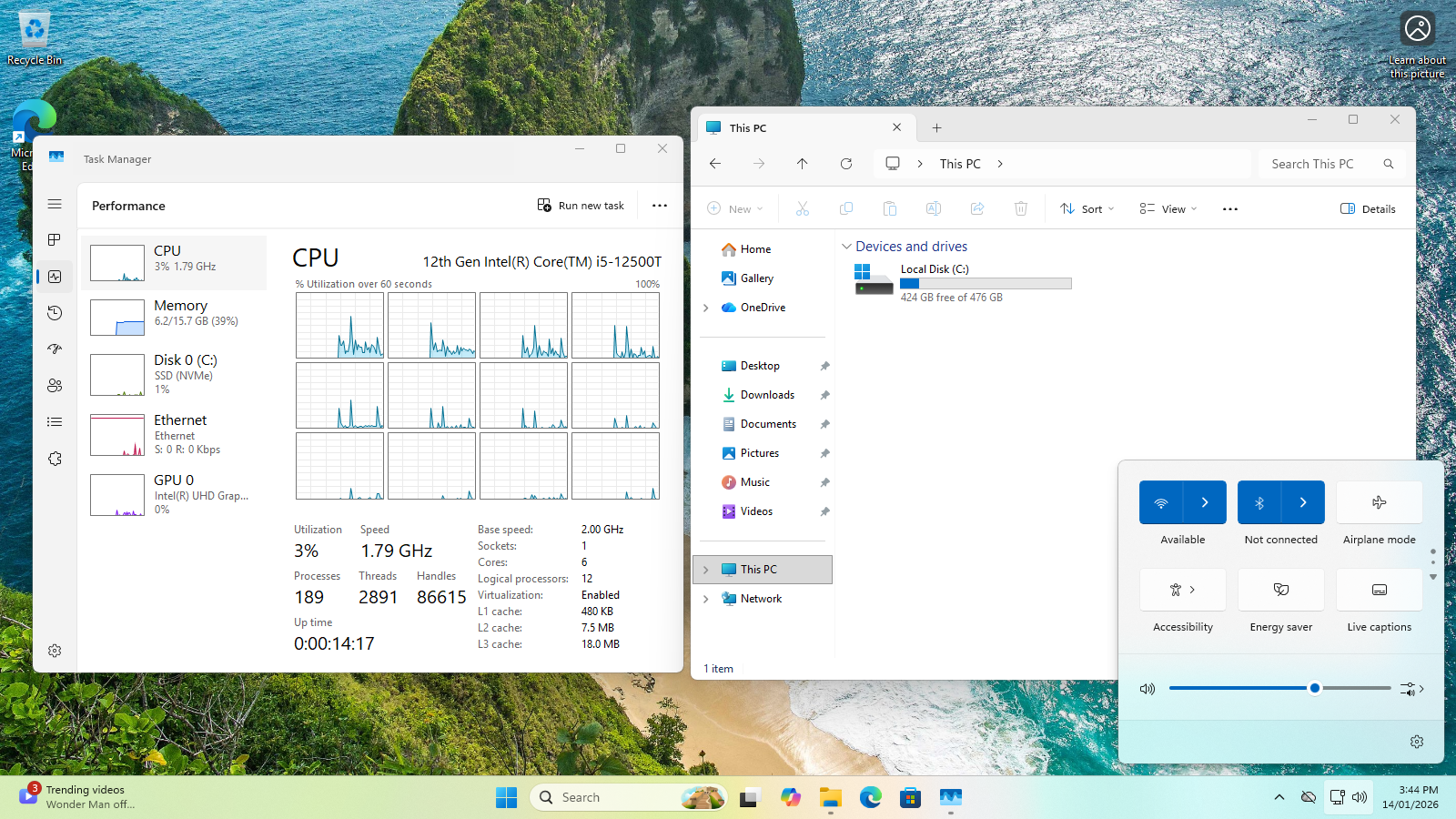This screenshot has height=819, width=1456.
Task: Open App history in Task Manager sidebar
Action: point(55,313)
